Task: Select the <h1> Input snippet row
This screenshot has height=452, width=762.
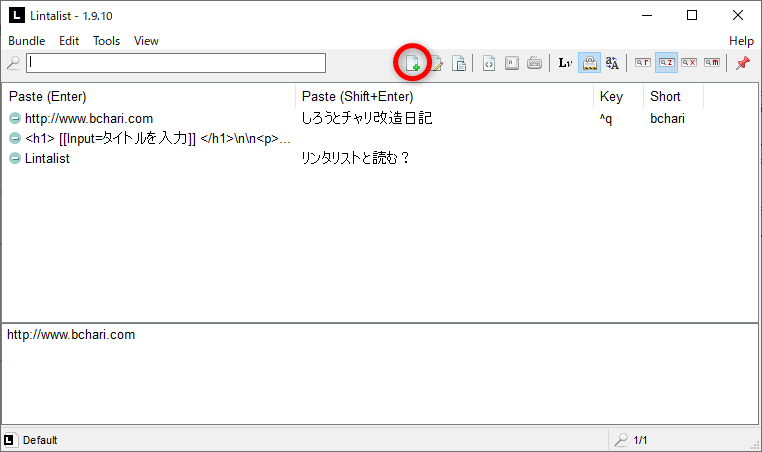Action: [380, 139]
